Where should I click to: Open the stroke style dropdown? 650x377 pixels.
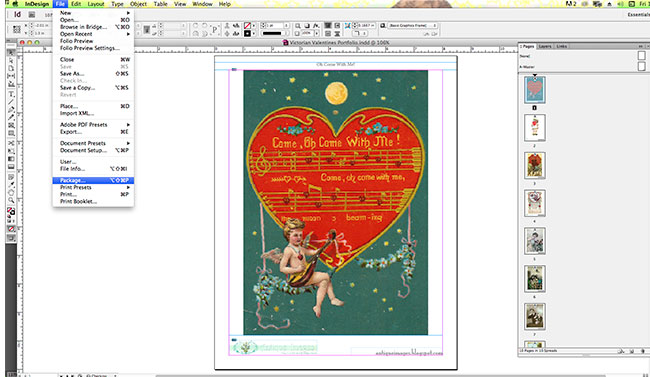click(275, 33)
